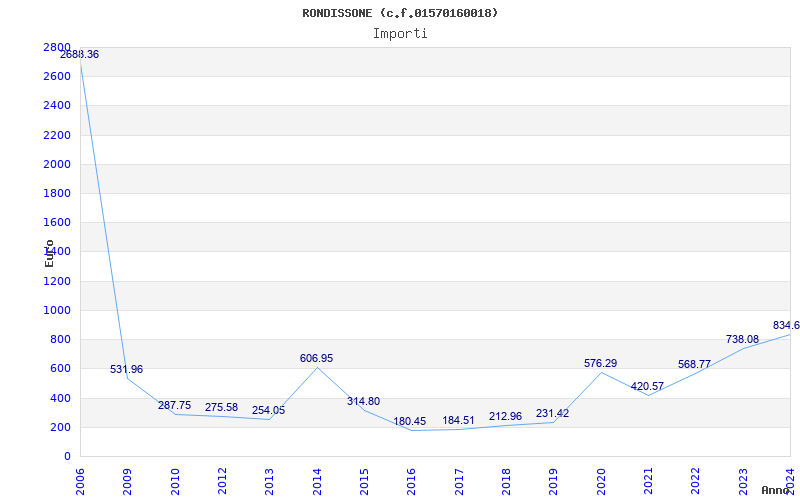Click the data label 180.45
The width and height of the screenshot is (800, 500).
point(410,422)
